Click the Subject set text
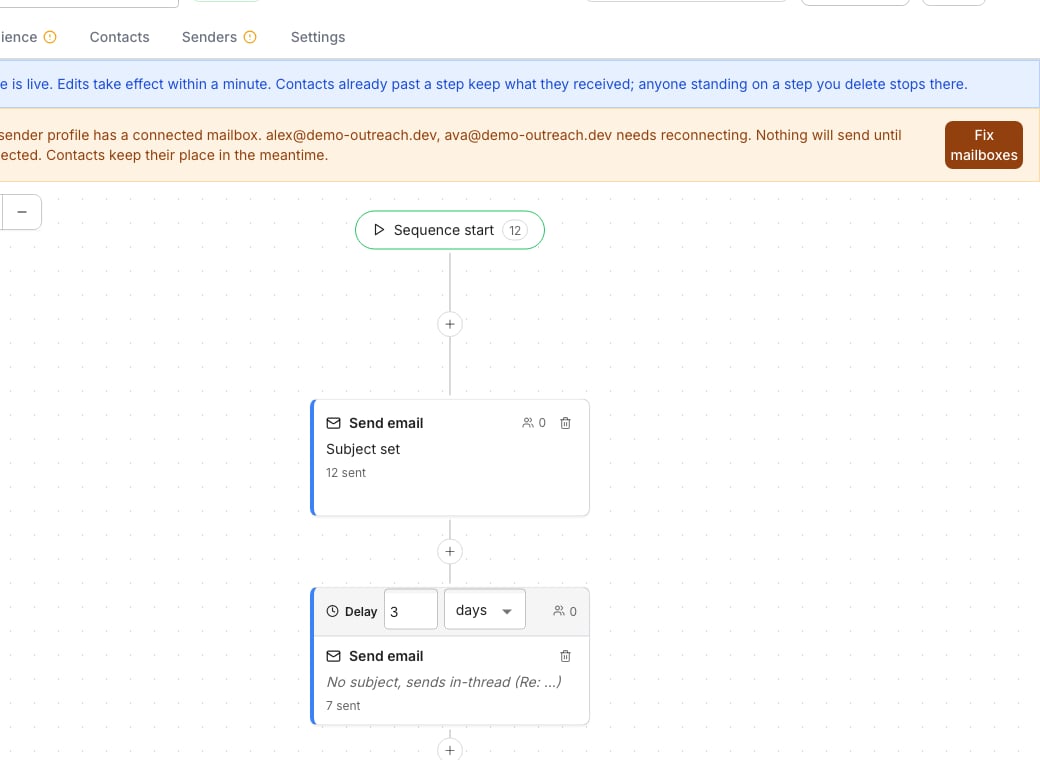Viewport: 1040px width, 760px height. 363,449
